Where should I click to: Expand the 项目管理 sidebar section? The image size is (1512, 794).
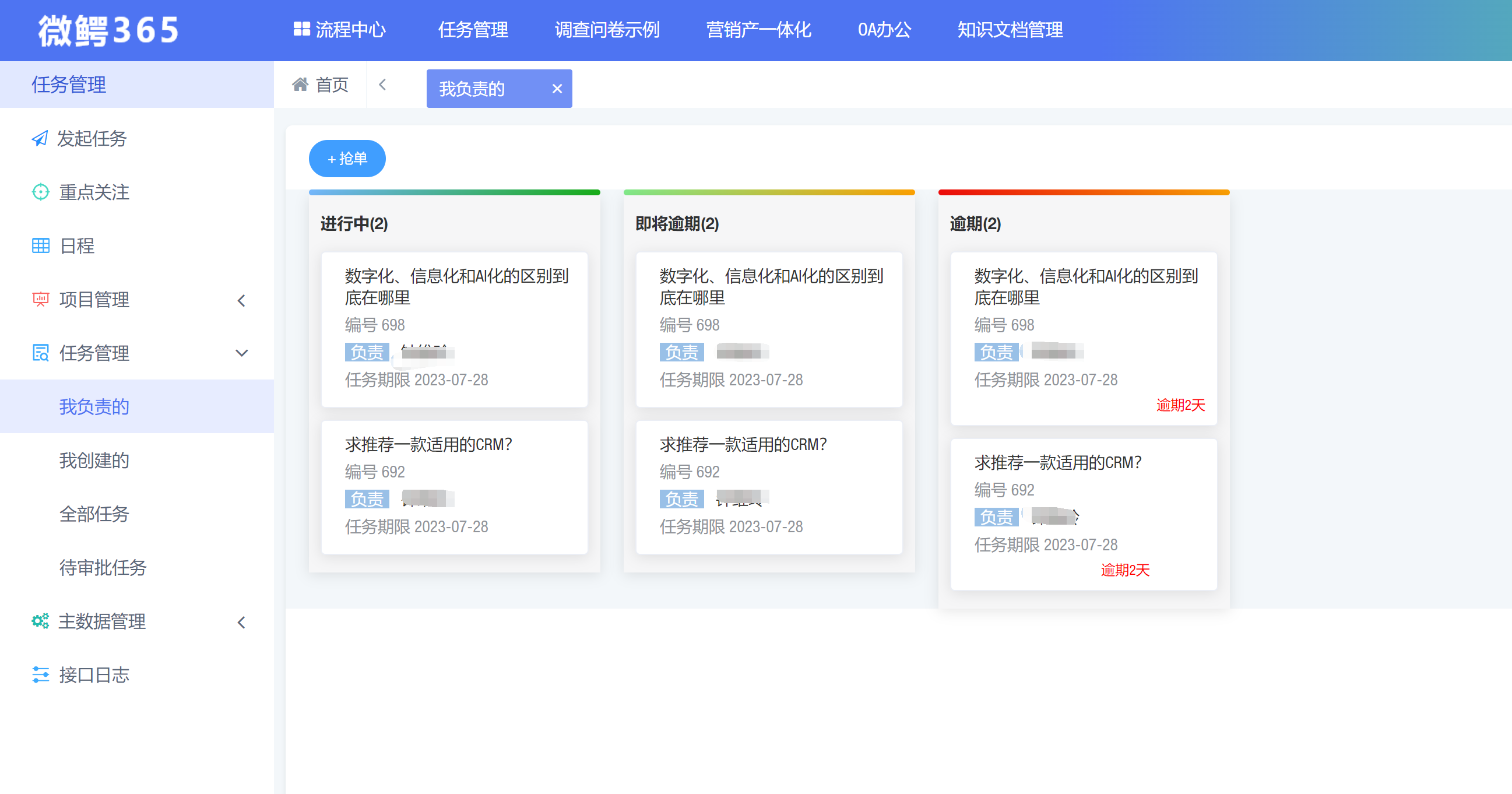coord(241,300)
